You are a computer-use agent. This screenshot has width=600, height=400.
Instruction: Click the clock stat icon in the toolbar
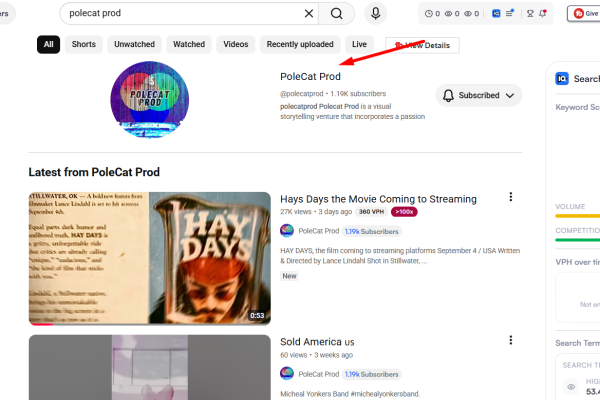click(x=429, y=14)
